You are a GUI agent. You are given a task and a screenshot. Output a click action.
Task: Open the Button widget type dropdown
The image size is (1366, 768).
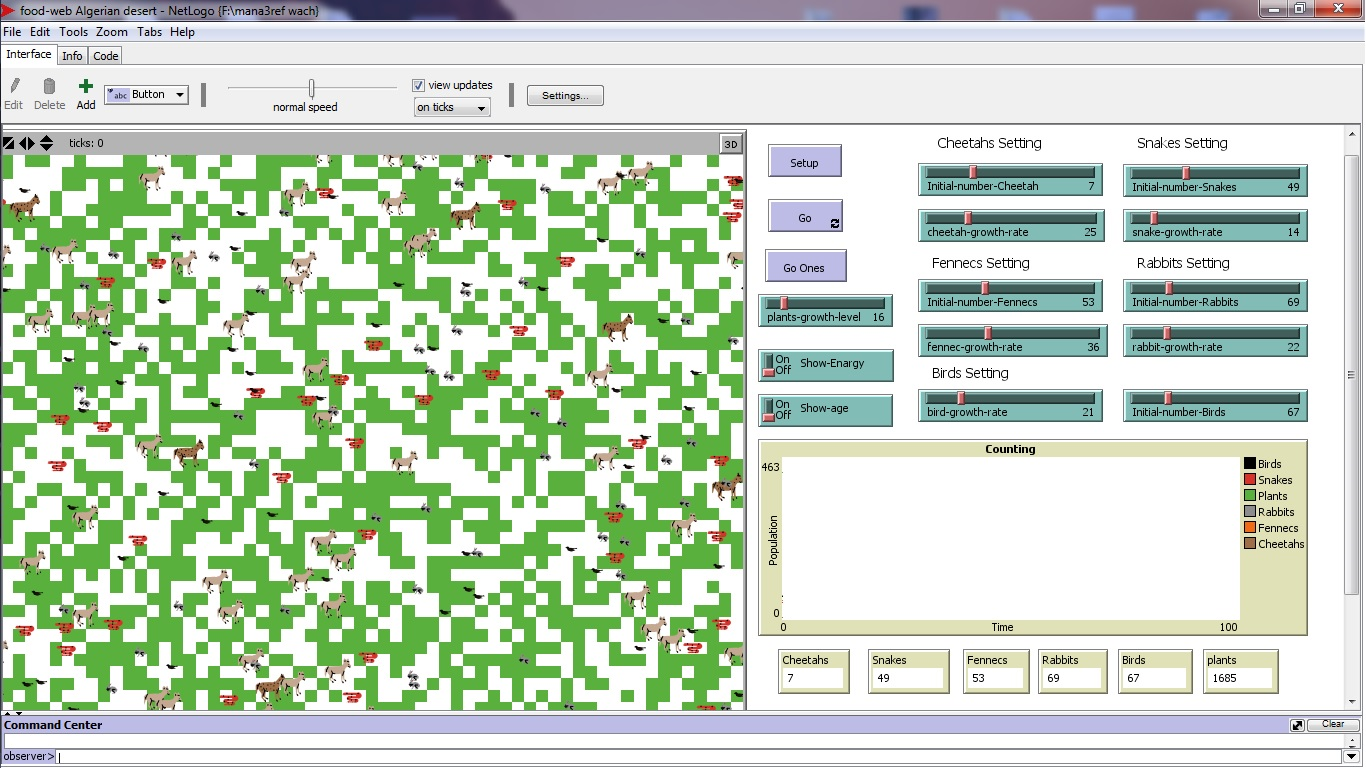tap(146, 95)
